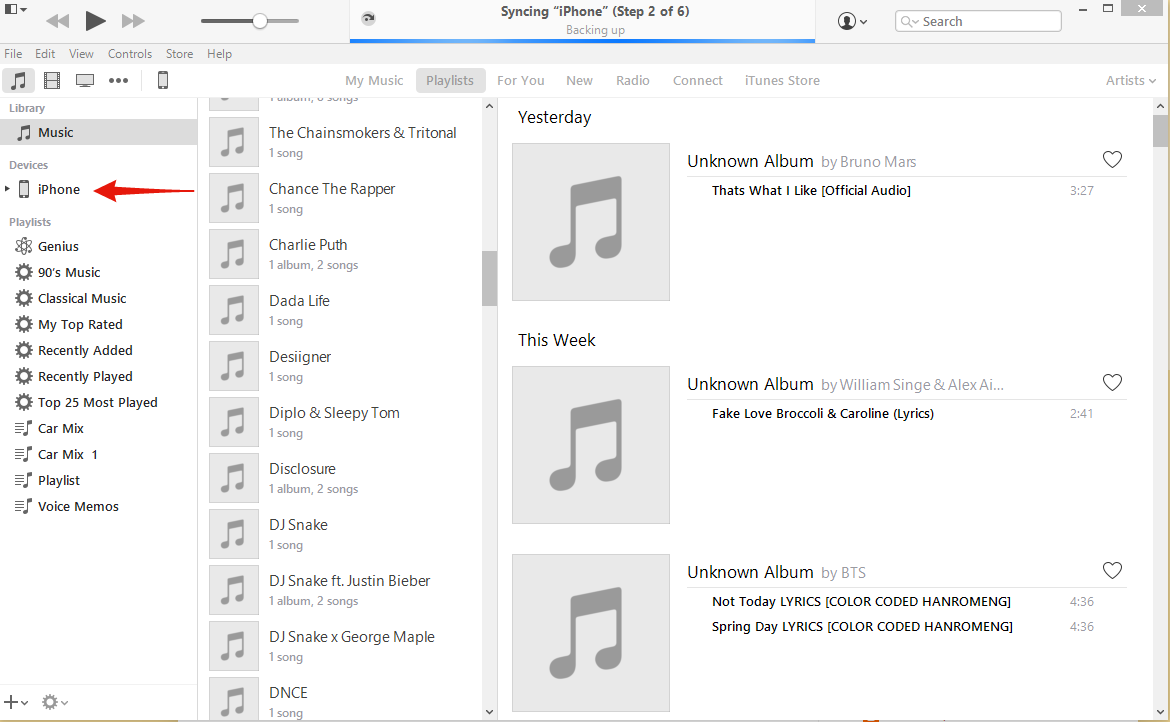This screenshot has height=722, width=1170.
Task: Select Music in the Library sidebar
Action: click(x=98, y=132)
